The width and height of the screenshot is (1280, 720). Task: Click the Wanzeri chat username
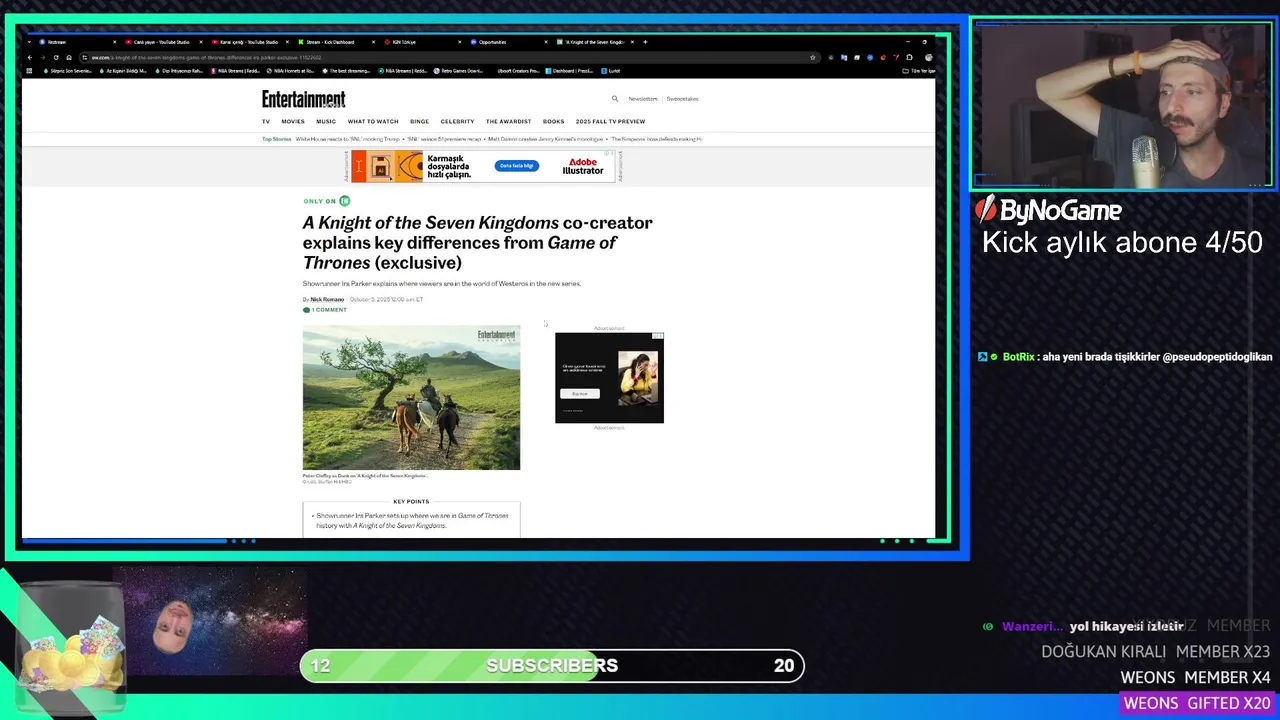click(1032, 626)
